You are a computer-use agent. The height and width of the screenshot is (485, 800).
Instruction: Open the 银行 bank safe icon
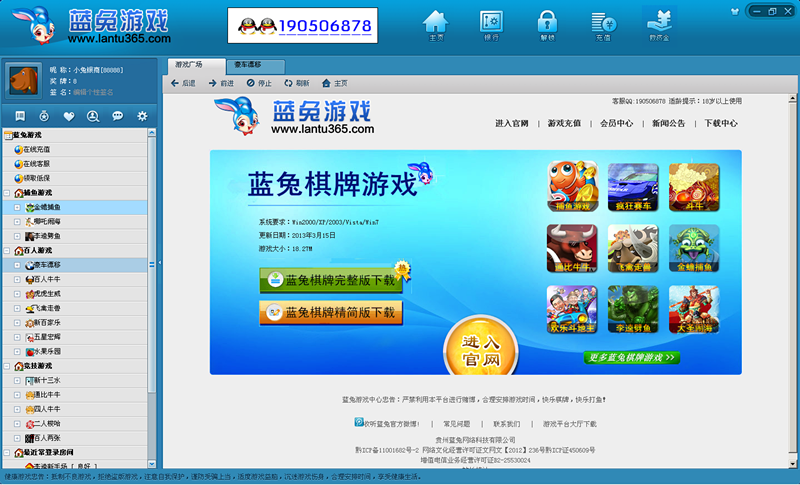point(491,25)
